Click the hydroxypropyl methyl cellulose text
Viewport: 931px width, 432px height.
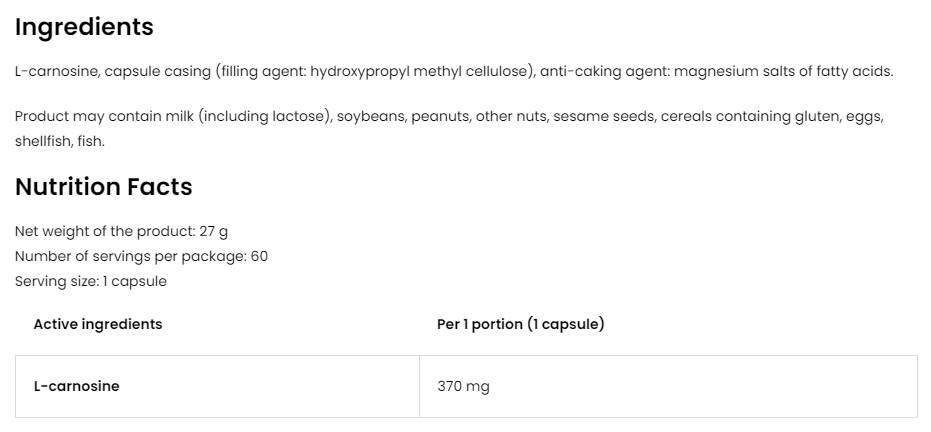[x=423, y=71]
